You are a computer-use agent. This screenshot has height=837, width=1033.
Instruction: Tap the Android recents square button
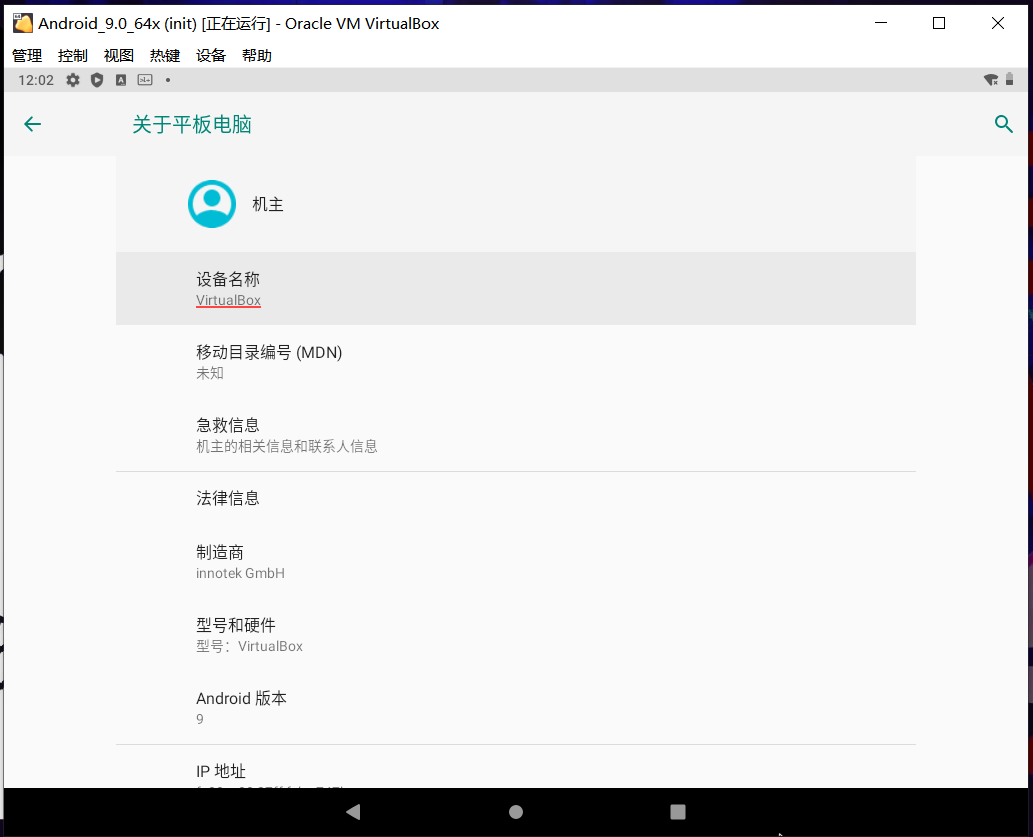(x=678, y=812)
